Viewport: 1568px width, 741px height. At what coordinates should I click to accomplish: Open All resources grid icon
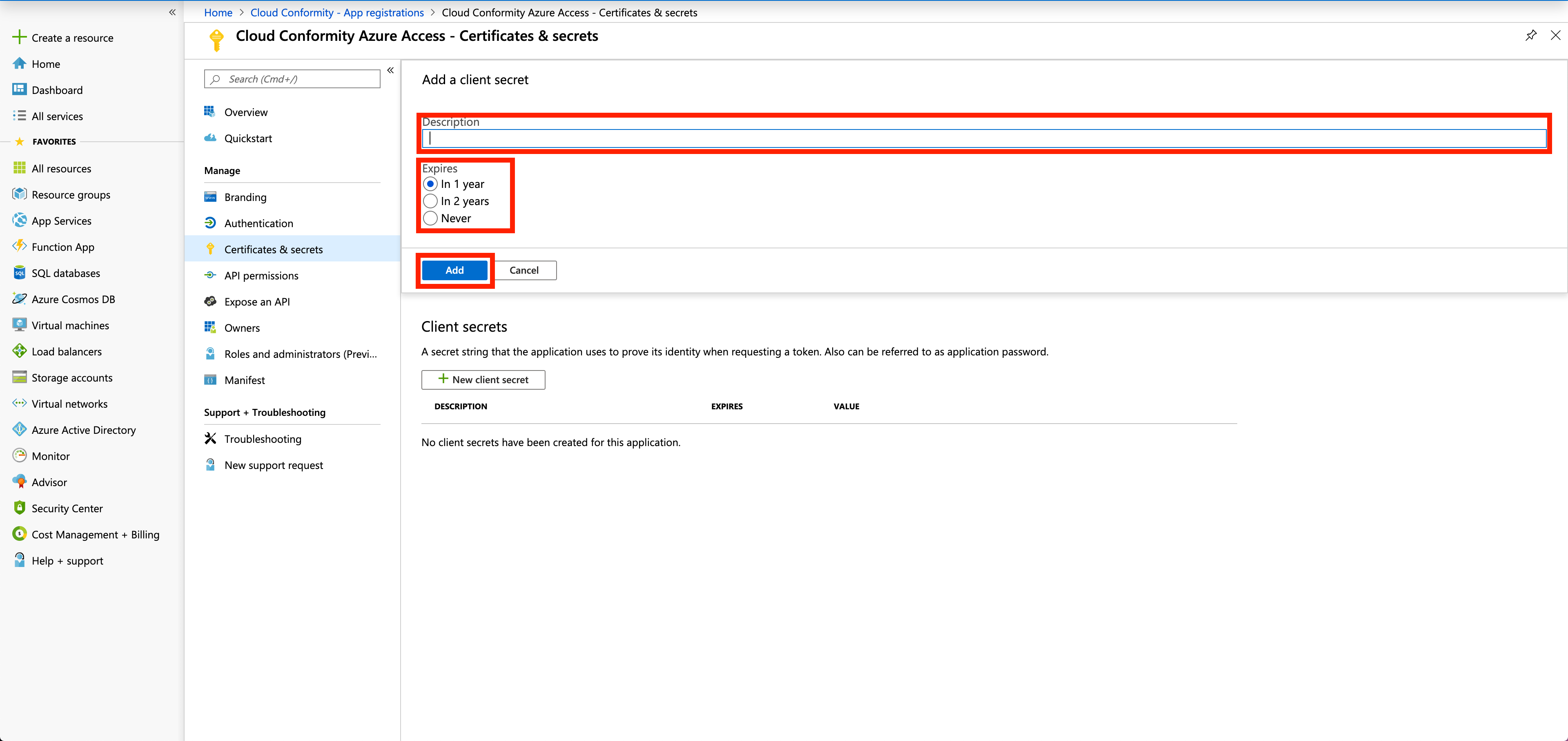pos(20,168)
